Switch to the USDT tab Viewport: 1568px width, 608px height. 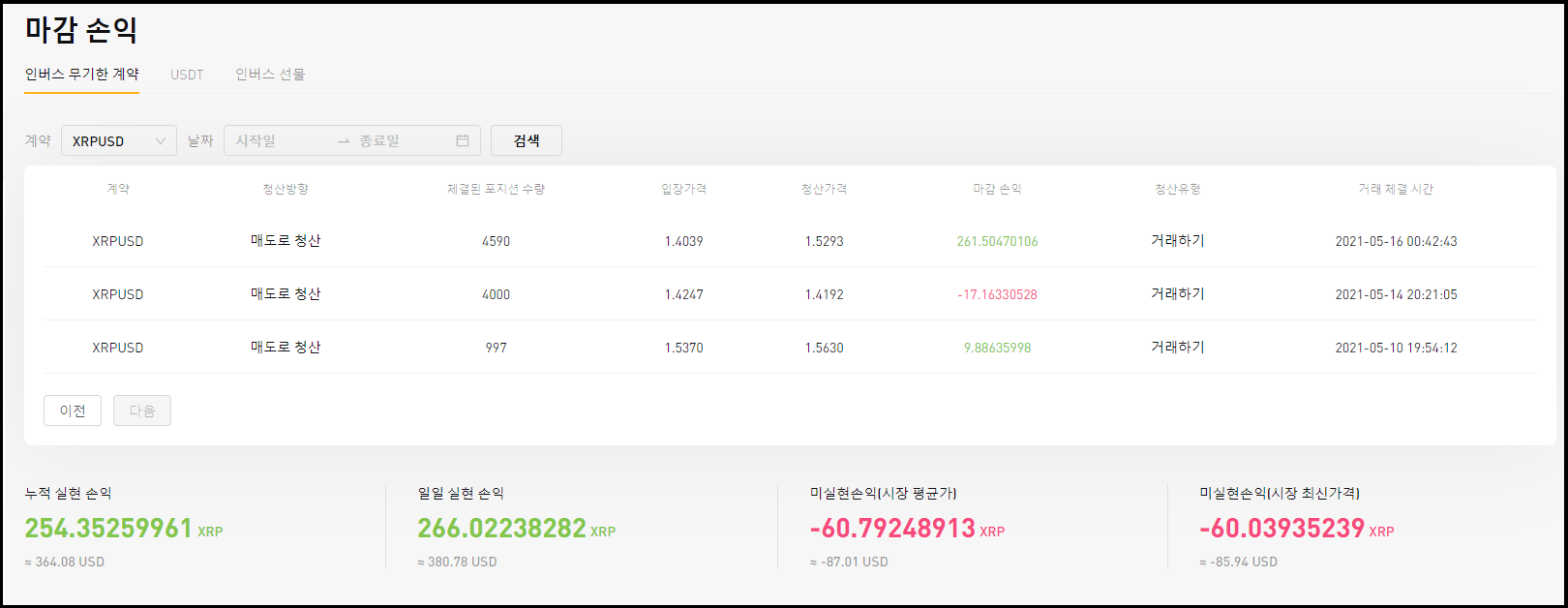[187, 75]
